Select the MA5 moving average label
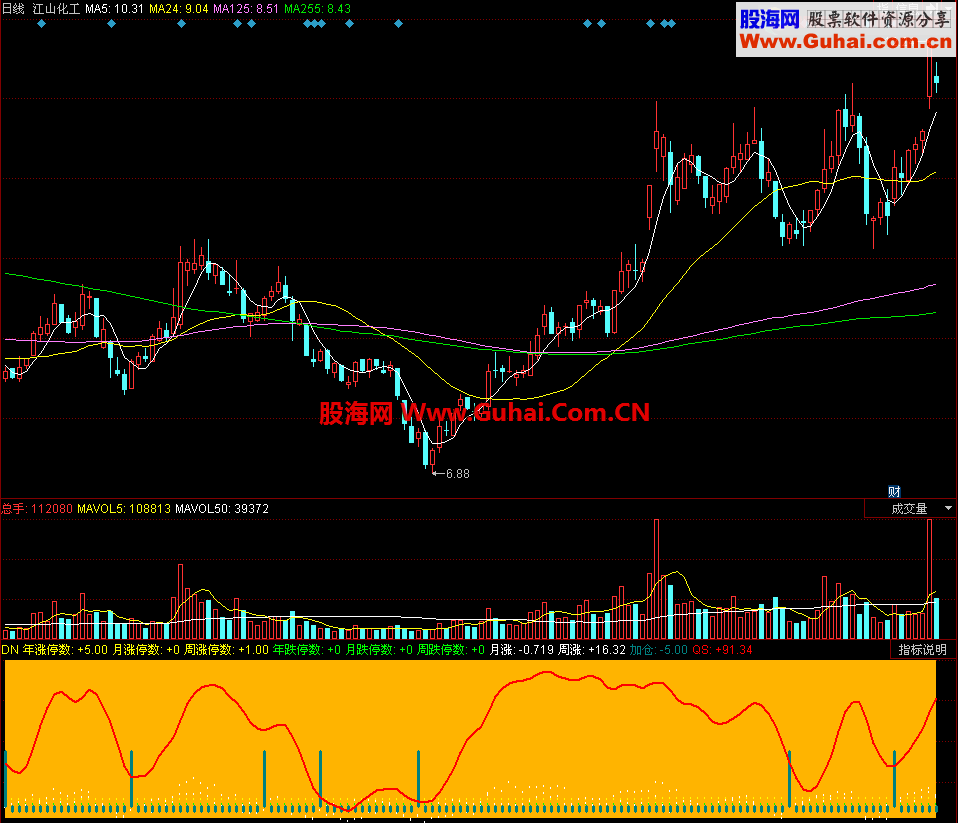This screenshot has height=823, width=958. [x=115, y=8]
